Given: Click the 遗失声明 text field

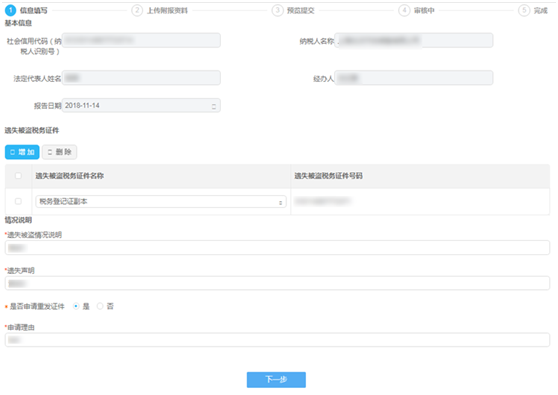Looking at the screenshot, I should pyautogui.click(x=277, y=283).
